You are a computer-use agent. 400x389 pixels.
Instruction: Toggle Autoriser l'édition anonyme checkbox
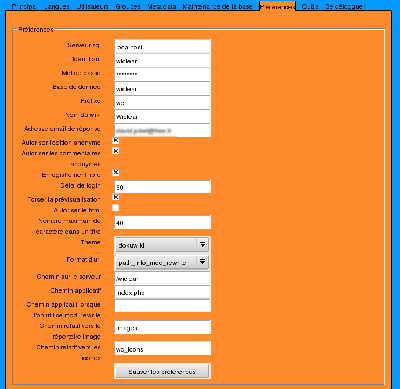[x=116, y=140]
